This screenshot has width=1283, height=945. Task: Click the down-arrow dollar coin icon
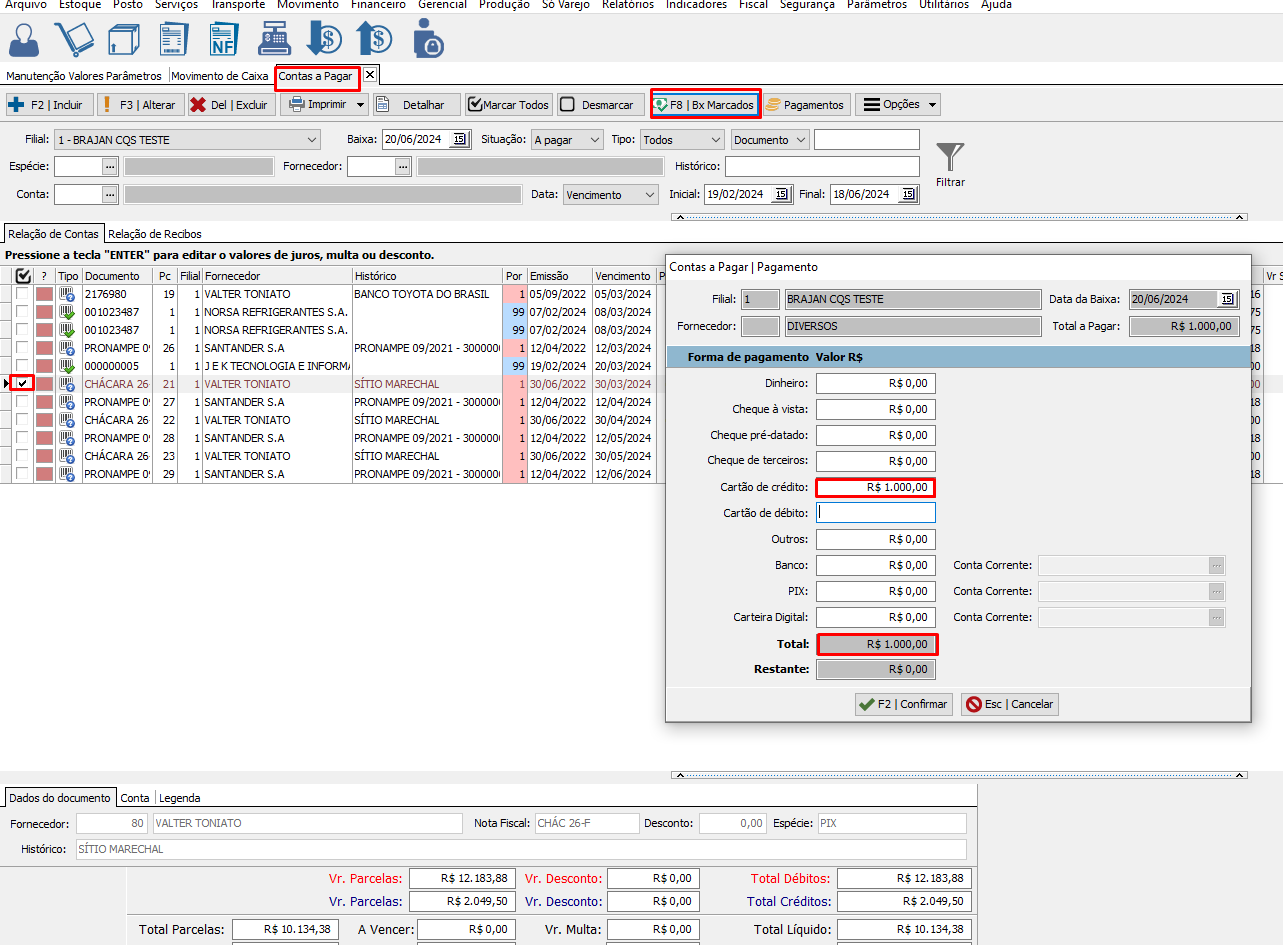pos(323,39)
